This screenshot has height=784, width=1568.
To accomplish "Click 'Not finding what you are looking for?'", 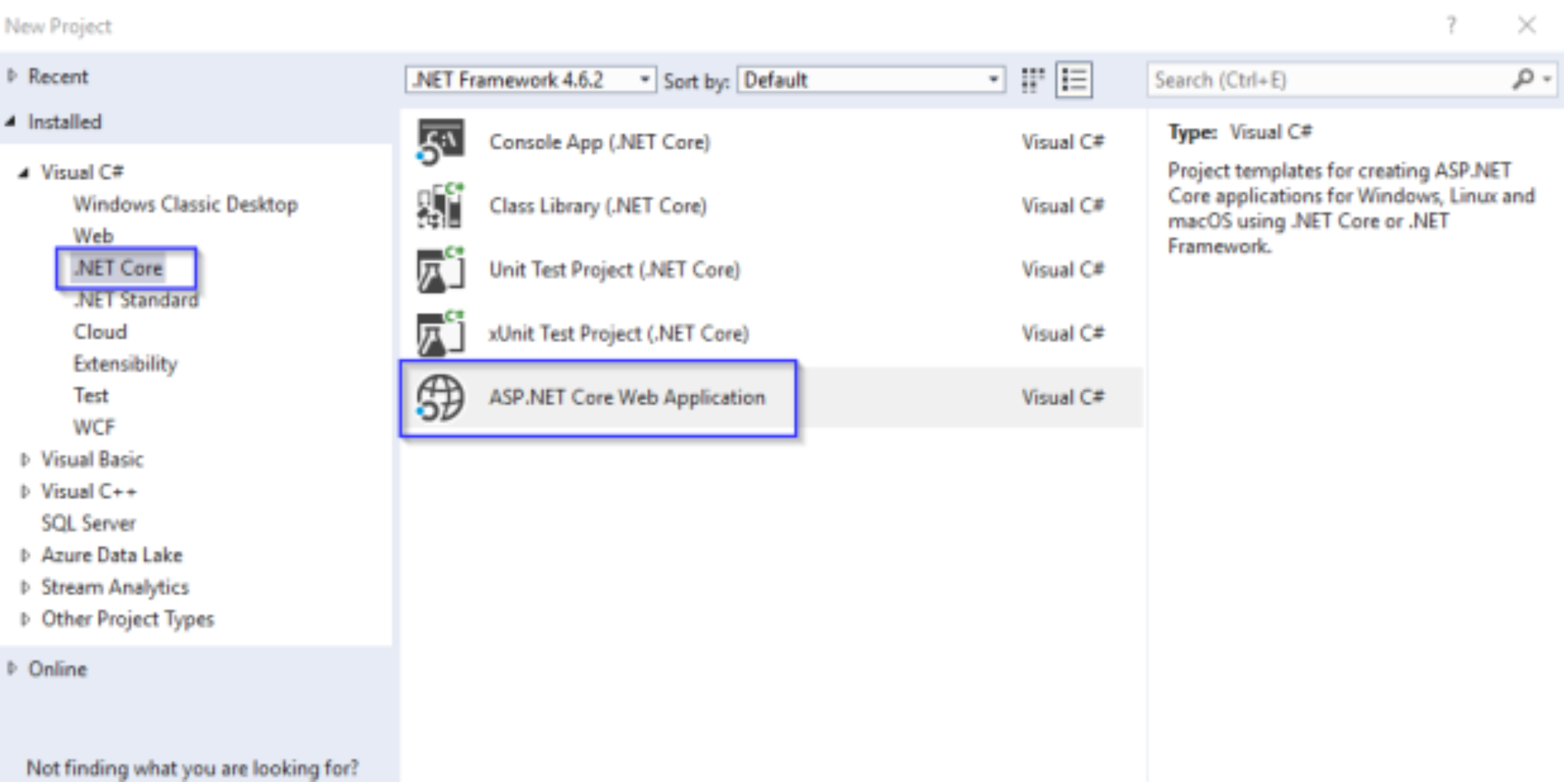I will coord(192,768).
